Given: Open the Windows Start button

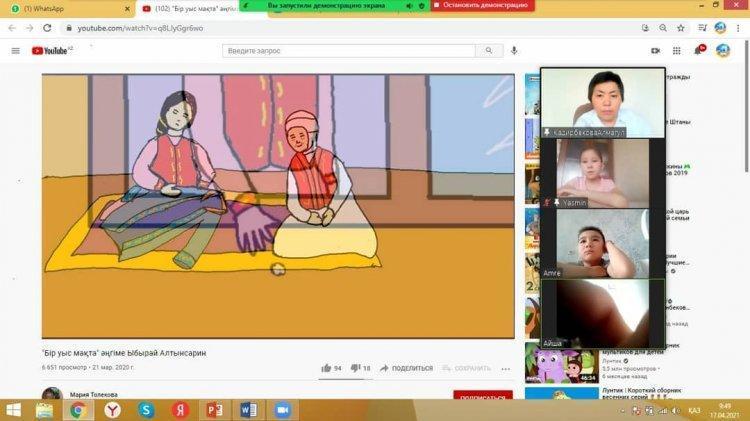Looking at the screenshot, I should 13,410.
